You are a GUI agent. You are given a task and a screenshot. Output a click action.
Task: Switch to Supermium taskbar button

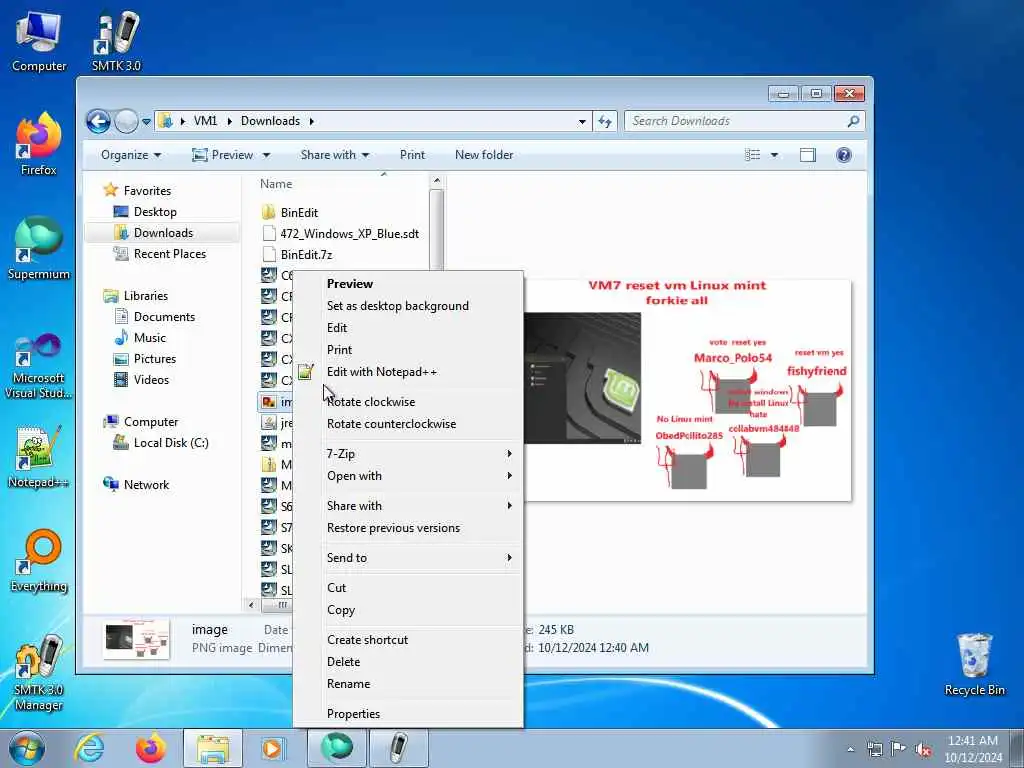(x=336, y=748)
